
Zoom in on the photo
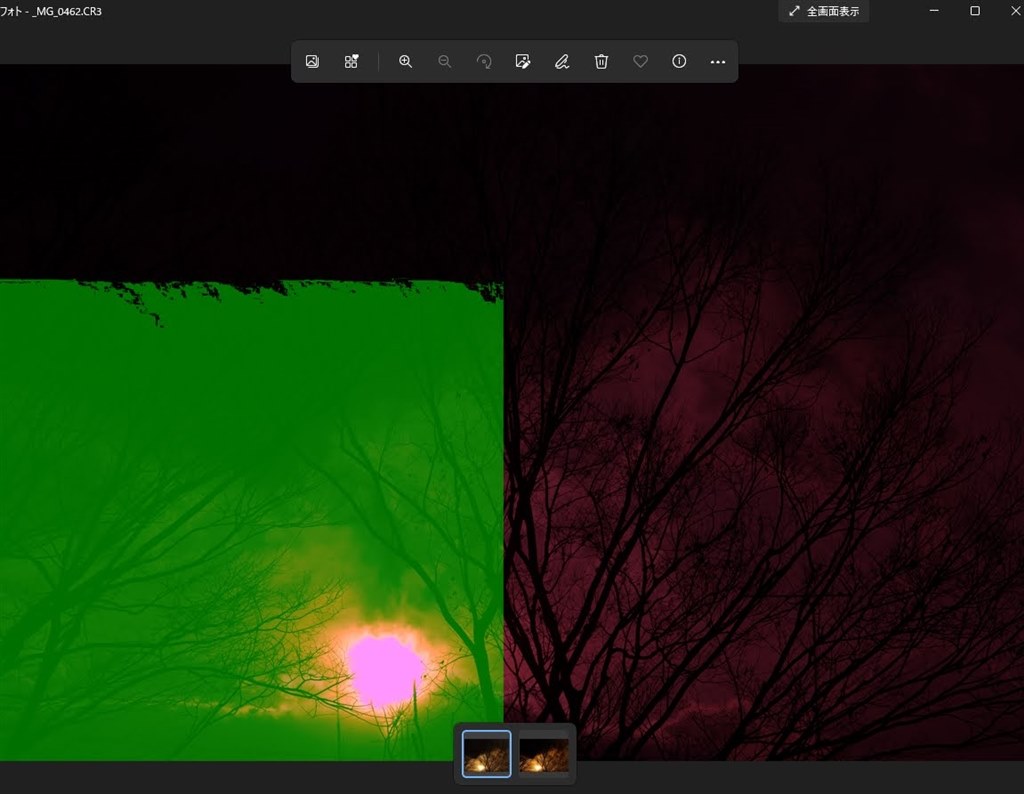tap(405, 62)
